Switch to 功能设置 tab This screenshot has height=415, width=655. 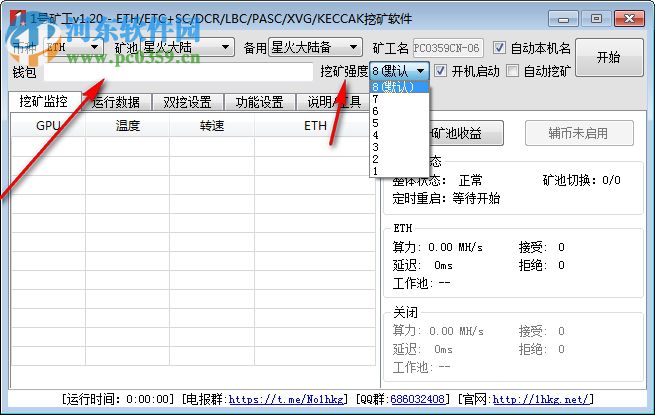[x=259, y=102]
